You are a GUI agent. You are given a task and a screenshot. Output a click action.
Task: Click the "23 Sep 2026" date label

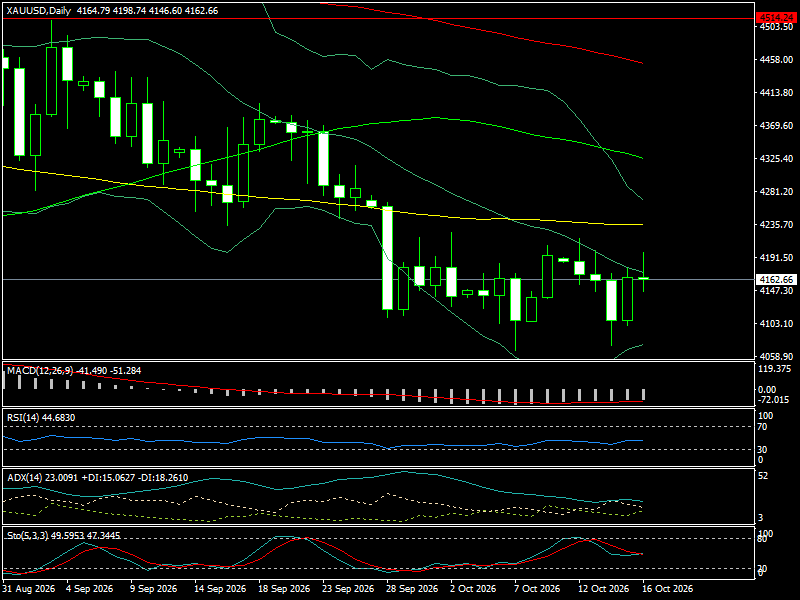tap(348, 589)
